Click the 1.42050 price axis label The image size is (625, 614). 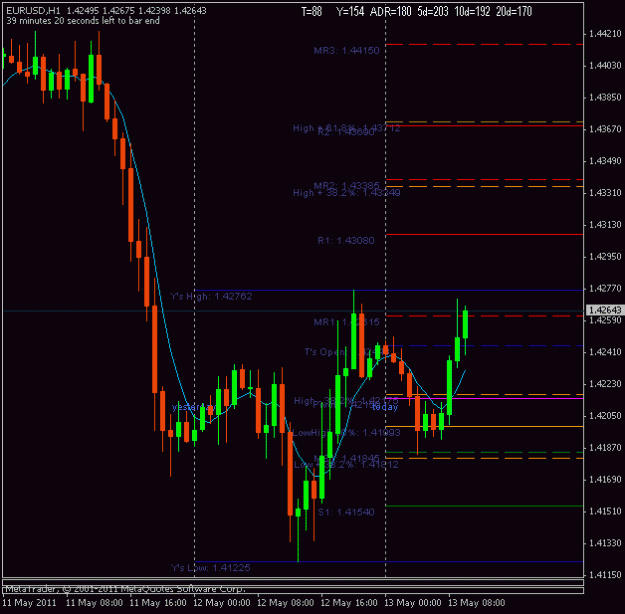pyautogui.click(x=605, y=415)
